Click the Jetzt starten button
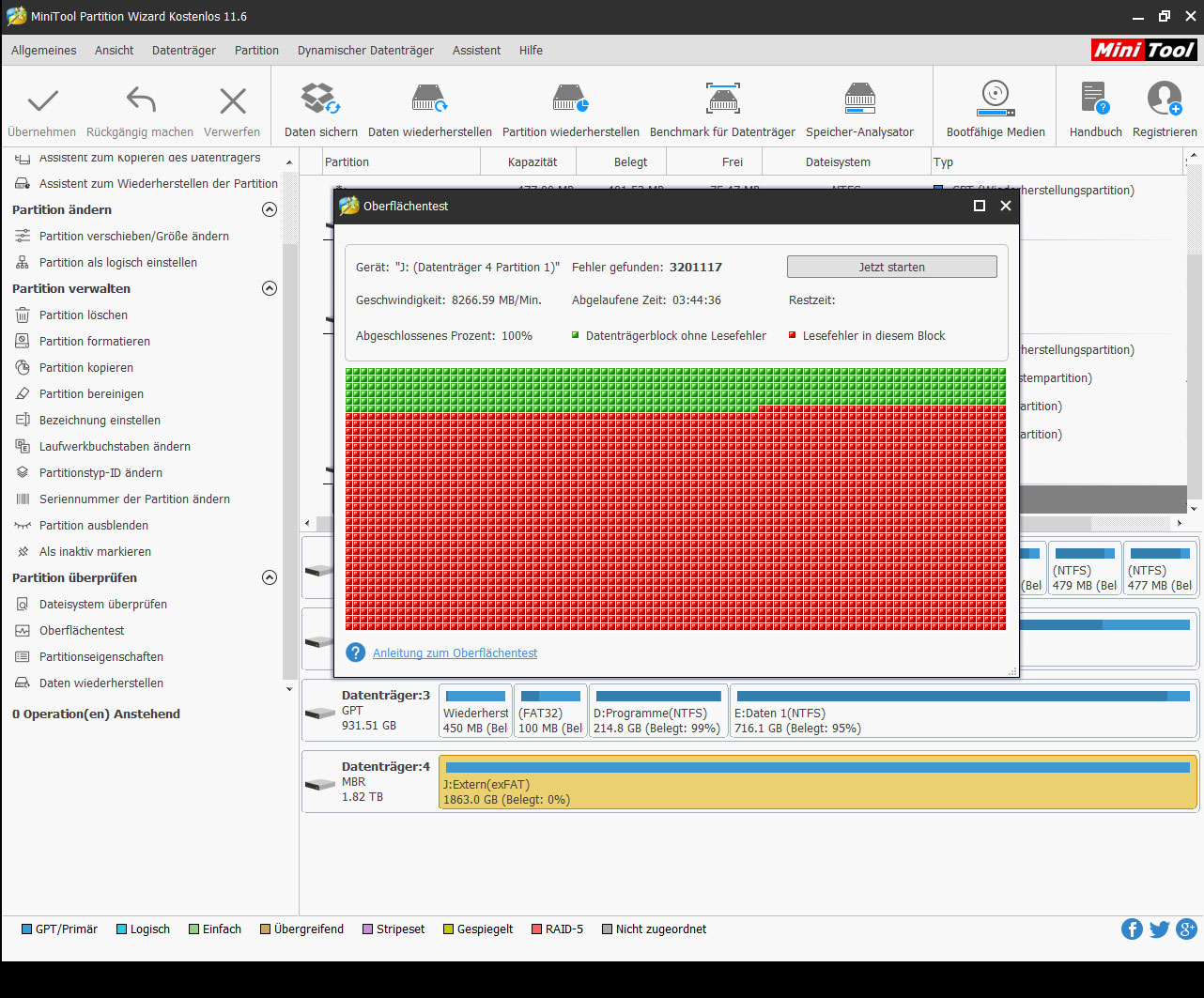The height and width of the screenshot is (998, 1204). 892,267
